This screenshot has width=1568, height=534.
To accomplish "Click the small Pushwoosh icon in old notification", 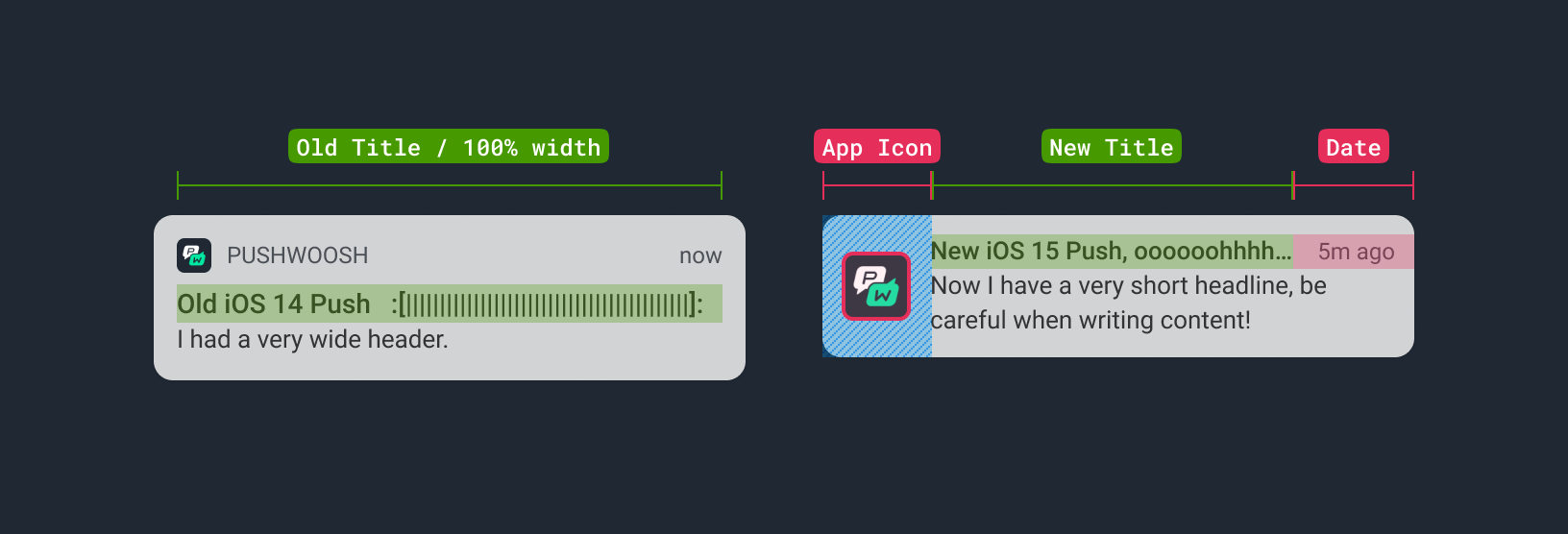I will coord(194,255).
